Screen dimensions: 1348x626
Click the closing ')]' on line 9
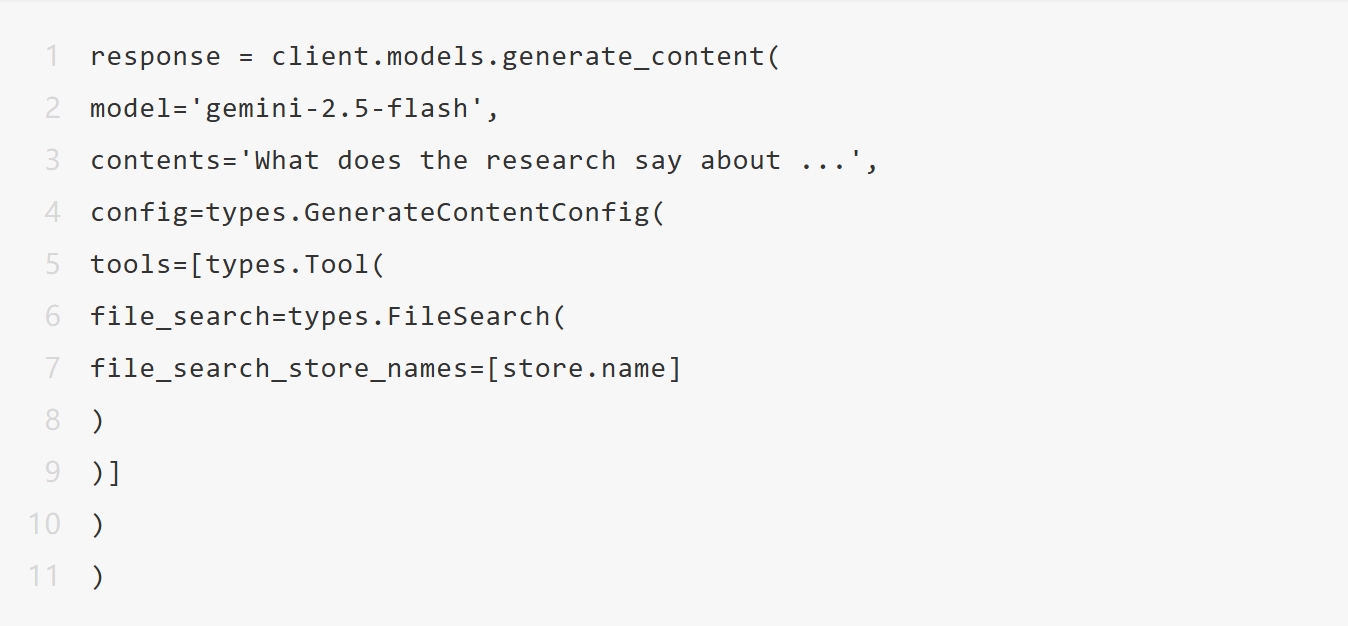(106, 472)
